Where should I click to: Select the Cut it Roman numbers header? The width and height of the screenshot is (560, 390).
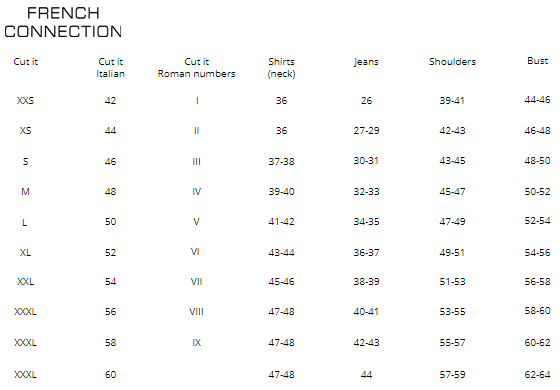pyautogui.click(x=196, y=68)
